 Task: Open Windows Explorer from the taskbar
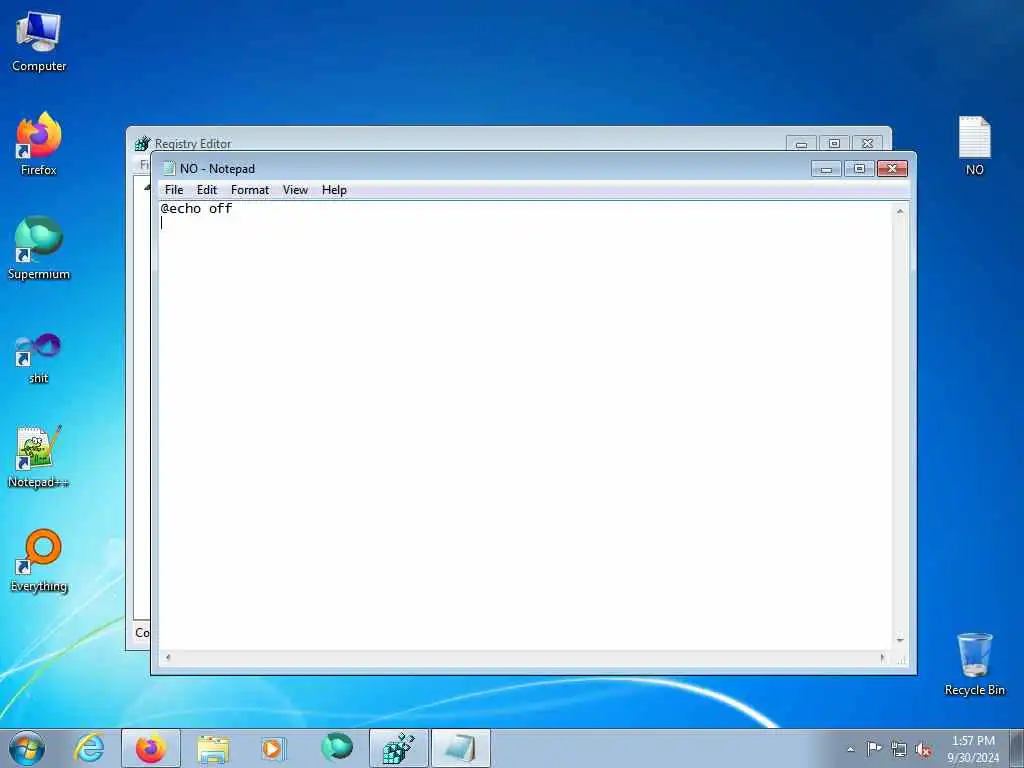point(213,748)
